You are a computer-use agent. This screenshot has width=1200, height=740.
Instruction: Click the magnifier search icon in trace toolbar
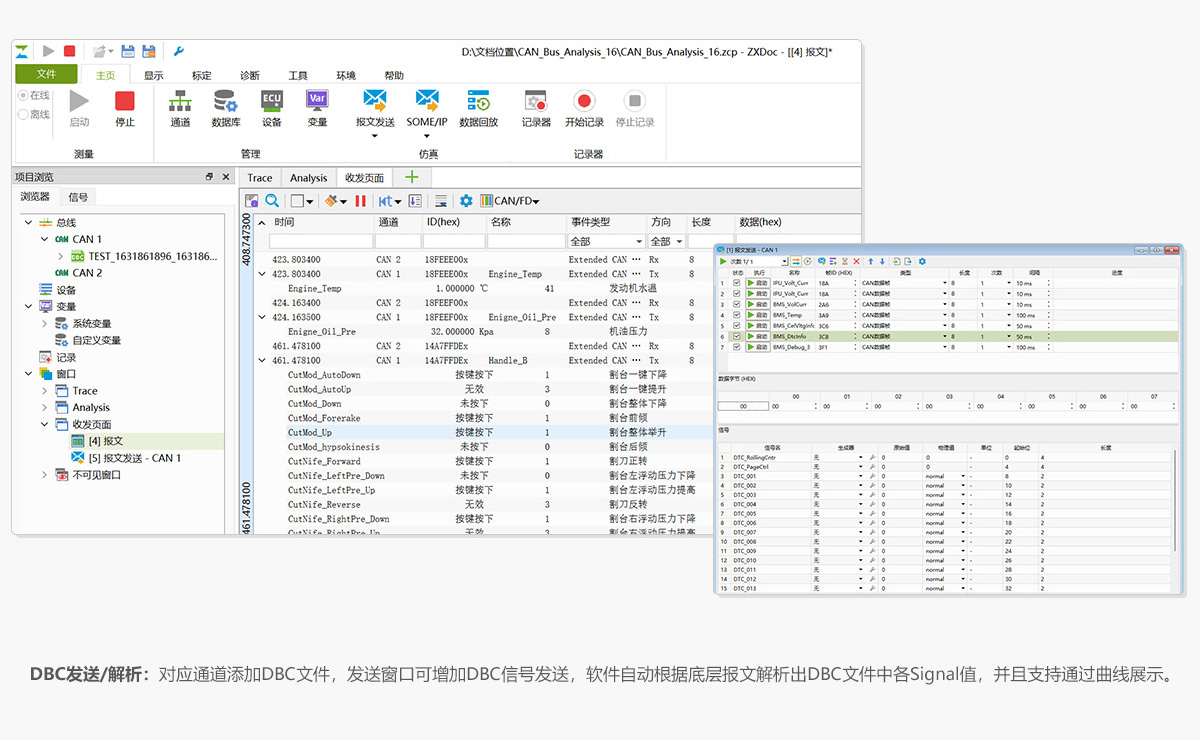pyautogui.click(x=272, y=201)
